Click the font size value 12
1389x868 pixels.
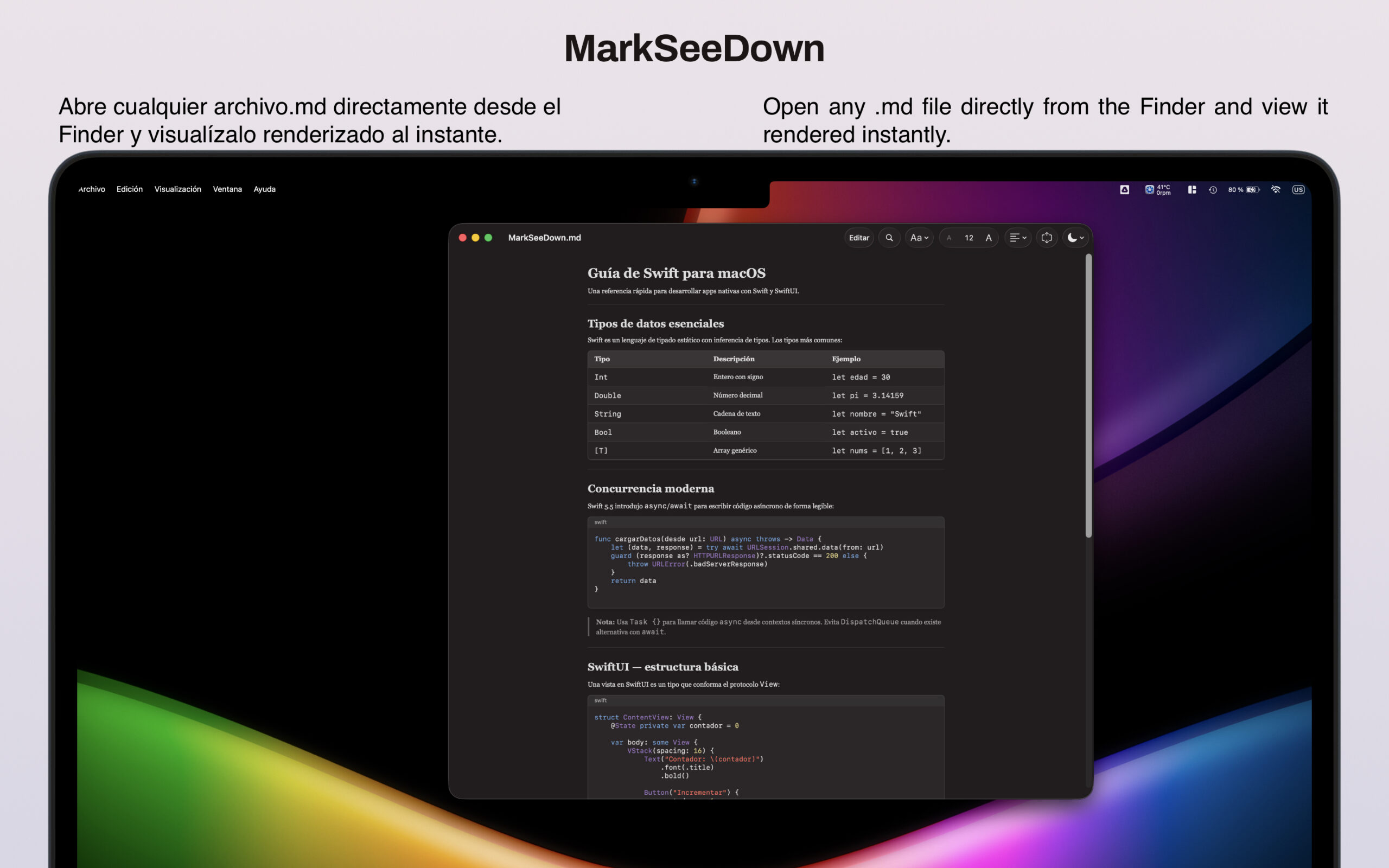click(969, 238)
